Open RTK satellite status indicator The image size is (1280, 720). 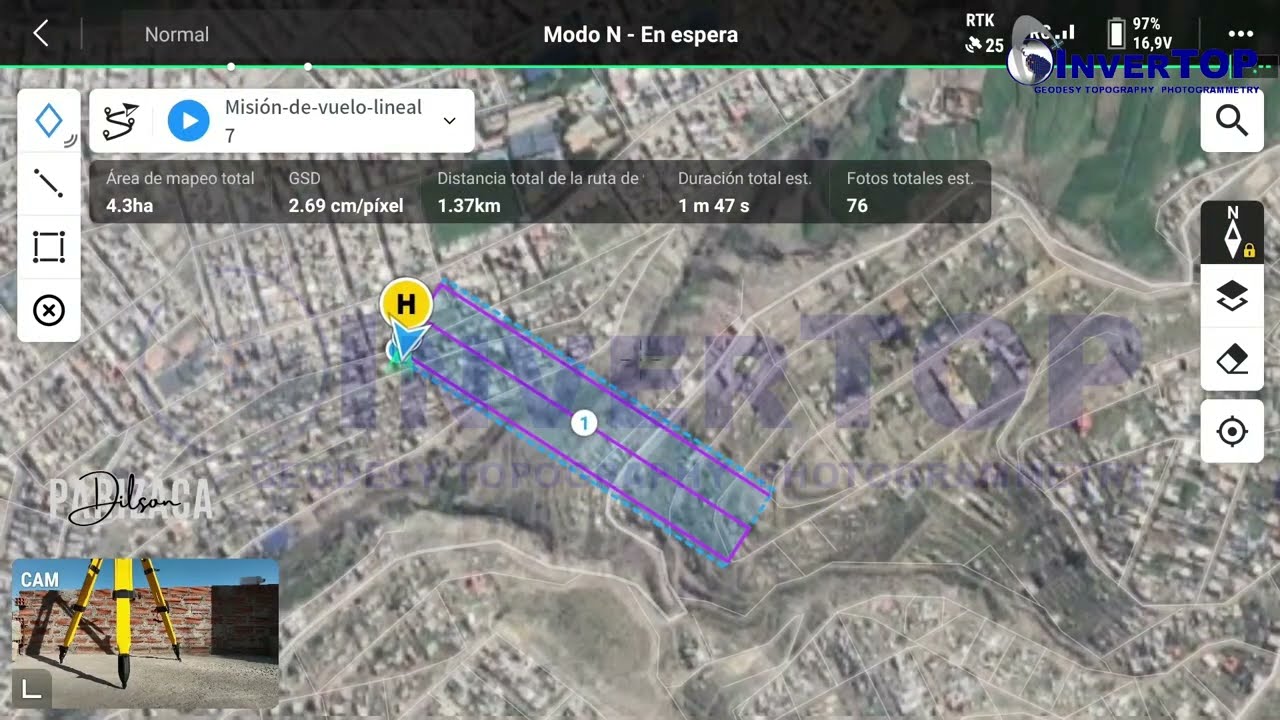point(985,33)
